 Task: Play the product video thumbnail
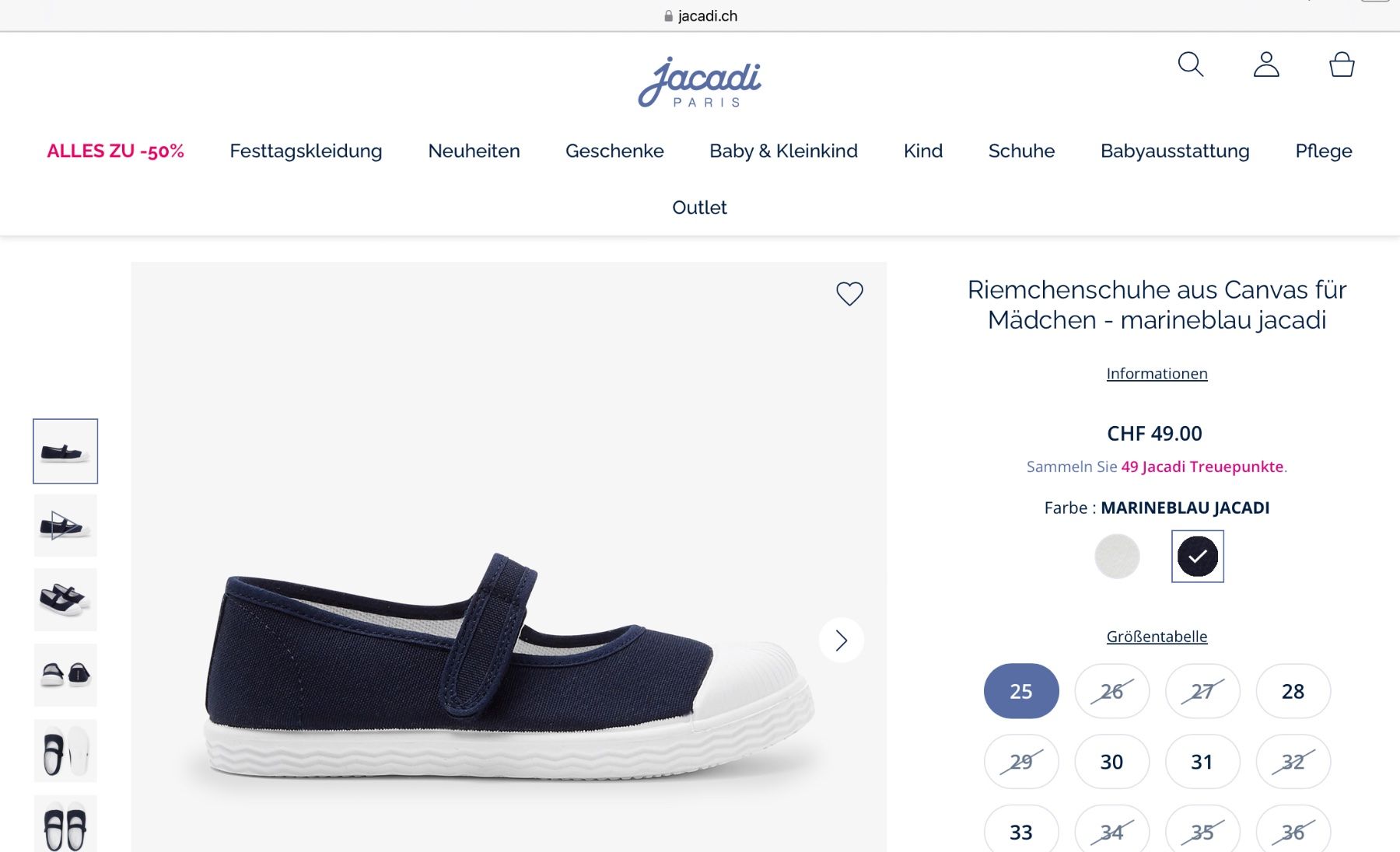[x=65, y=526]
